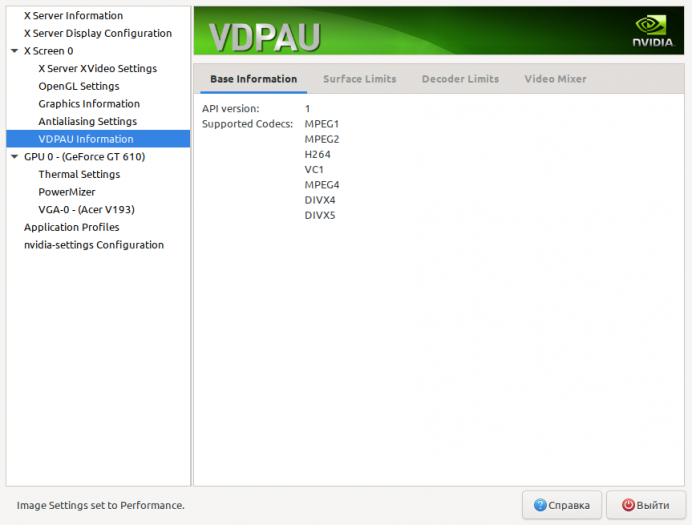Click the H264 codec entry
The width and height of the screenshot is (692, 525).
coord(317,155)
